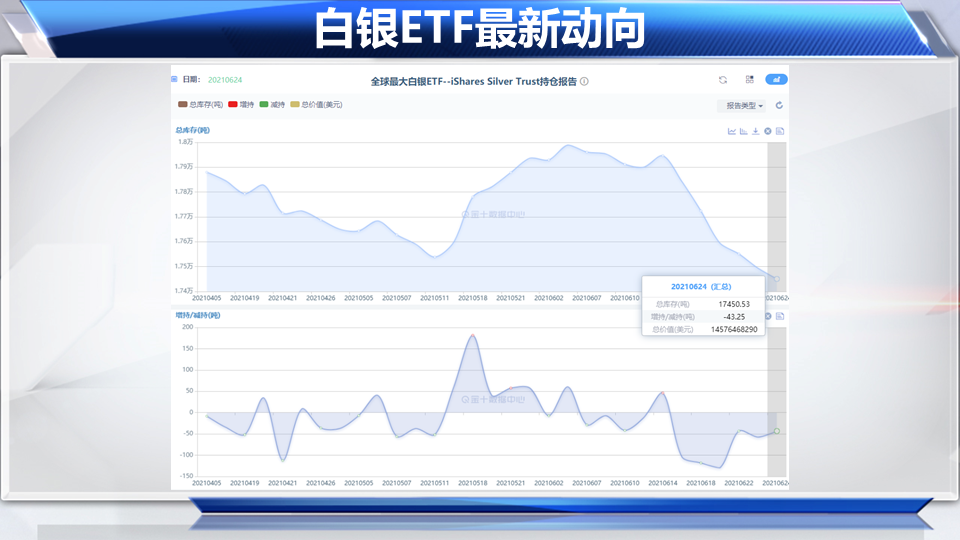This screenshot has width=960, height=540.
Task: Click the sync arrows icon in the header
Action: coord(722,80)
